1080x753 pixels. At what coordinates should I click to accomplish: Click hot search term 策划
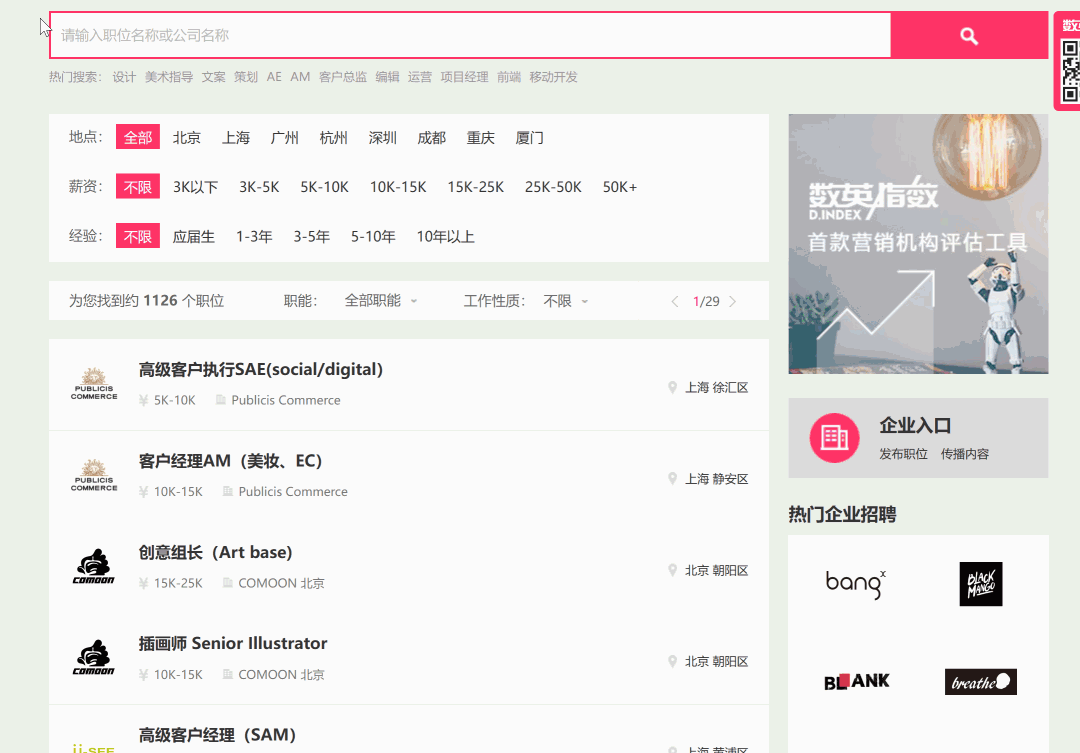(x=246, y=76)
